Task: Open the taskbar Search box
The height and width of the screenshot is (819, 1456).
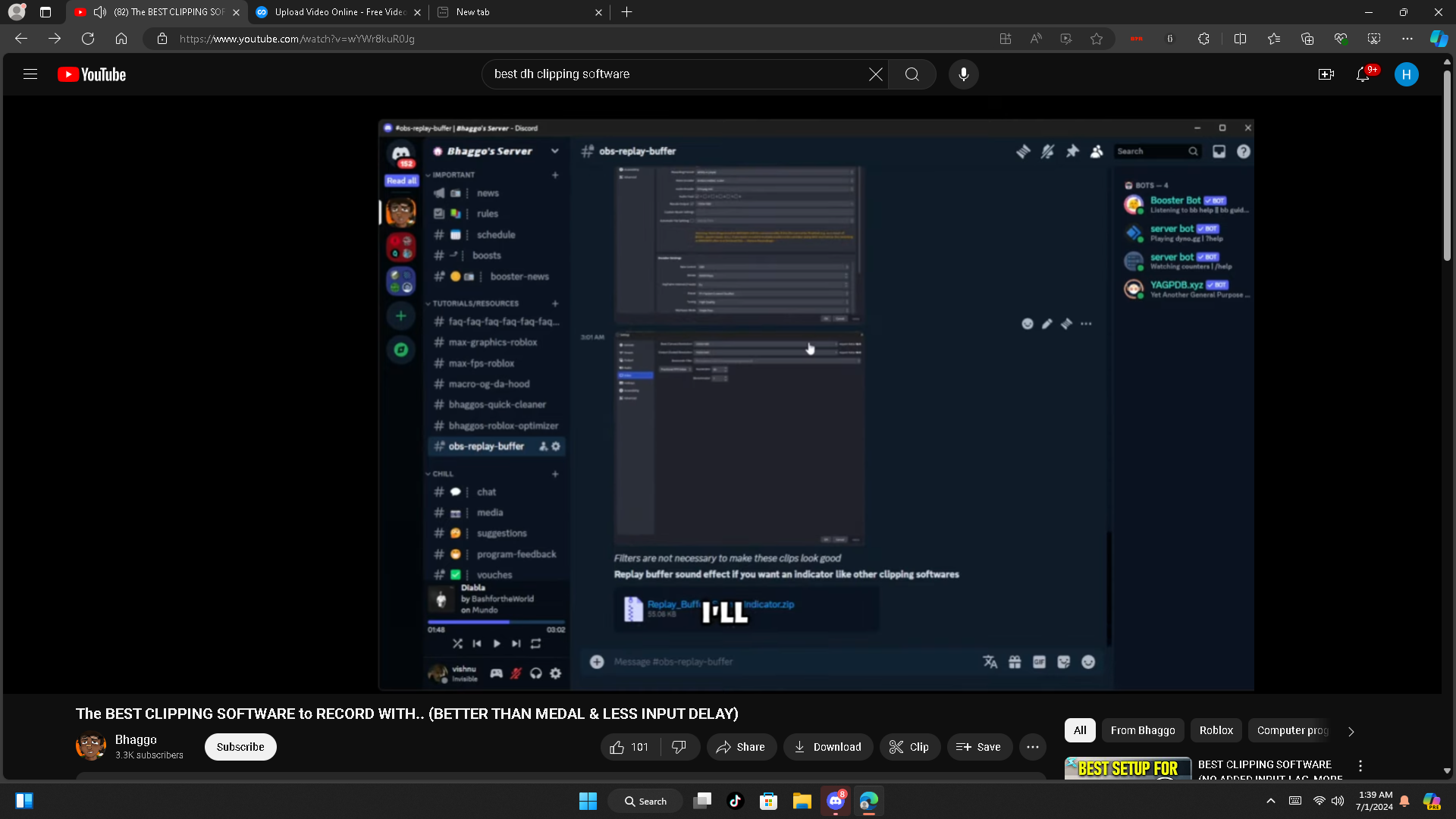Action: [x=645, y=801]
